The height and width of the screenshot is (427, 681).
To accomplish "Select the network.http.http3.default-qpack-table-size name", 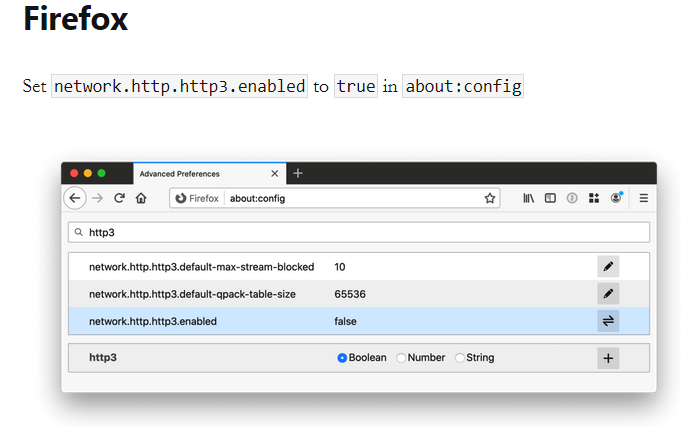I will pyautogui.click(x=192, y=294).
